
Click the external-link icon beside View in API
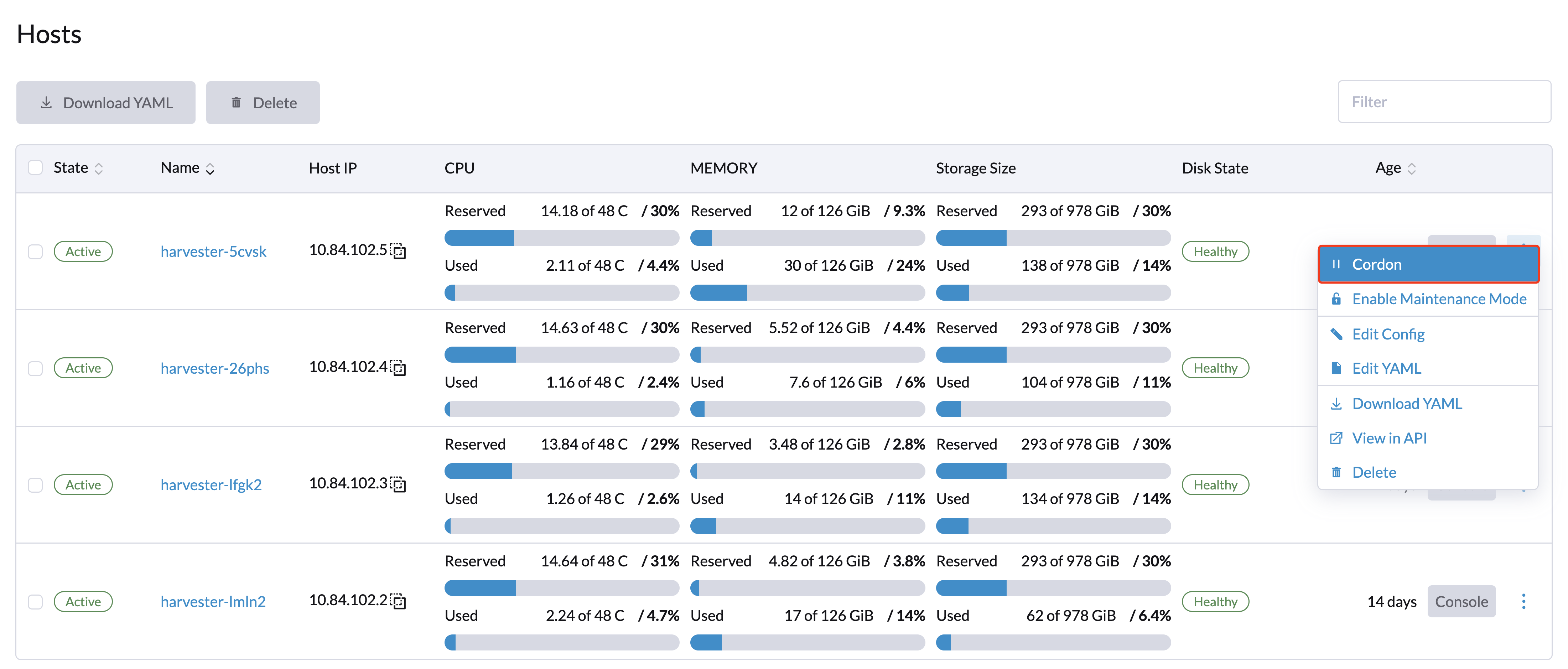pos(1336,438)
